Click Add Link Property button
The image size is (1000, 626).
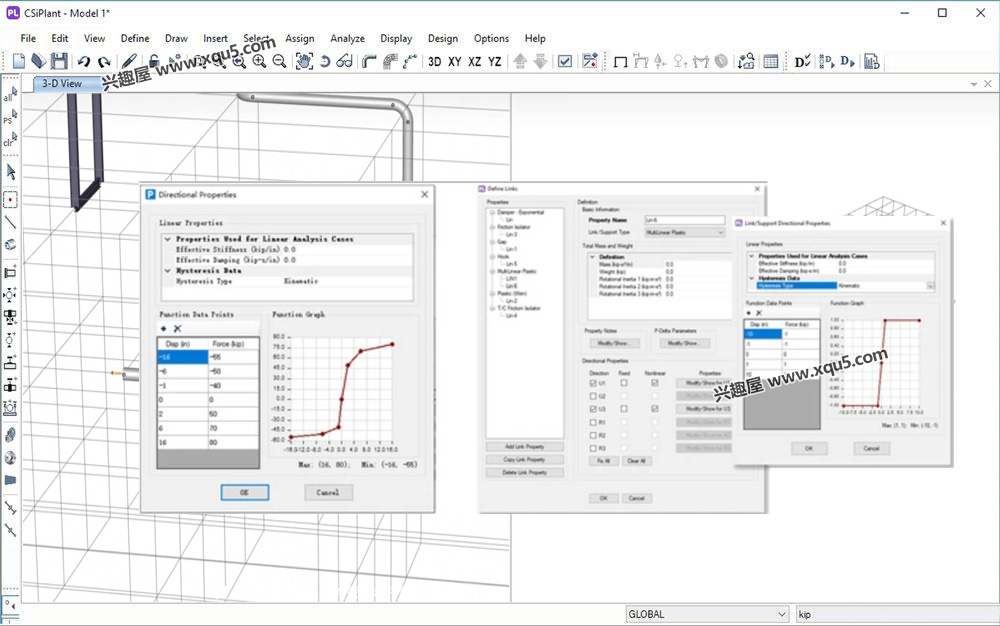pyautogui.click(x=524, y=446)
